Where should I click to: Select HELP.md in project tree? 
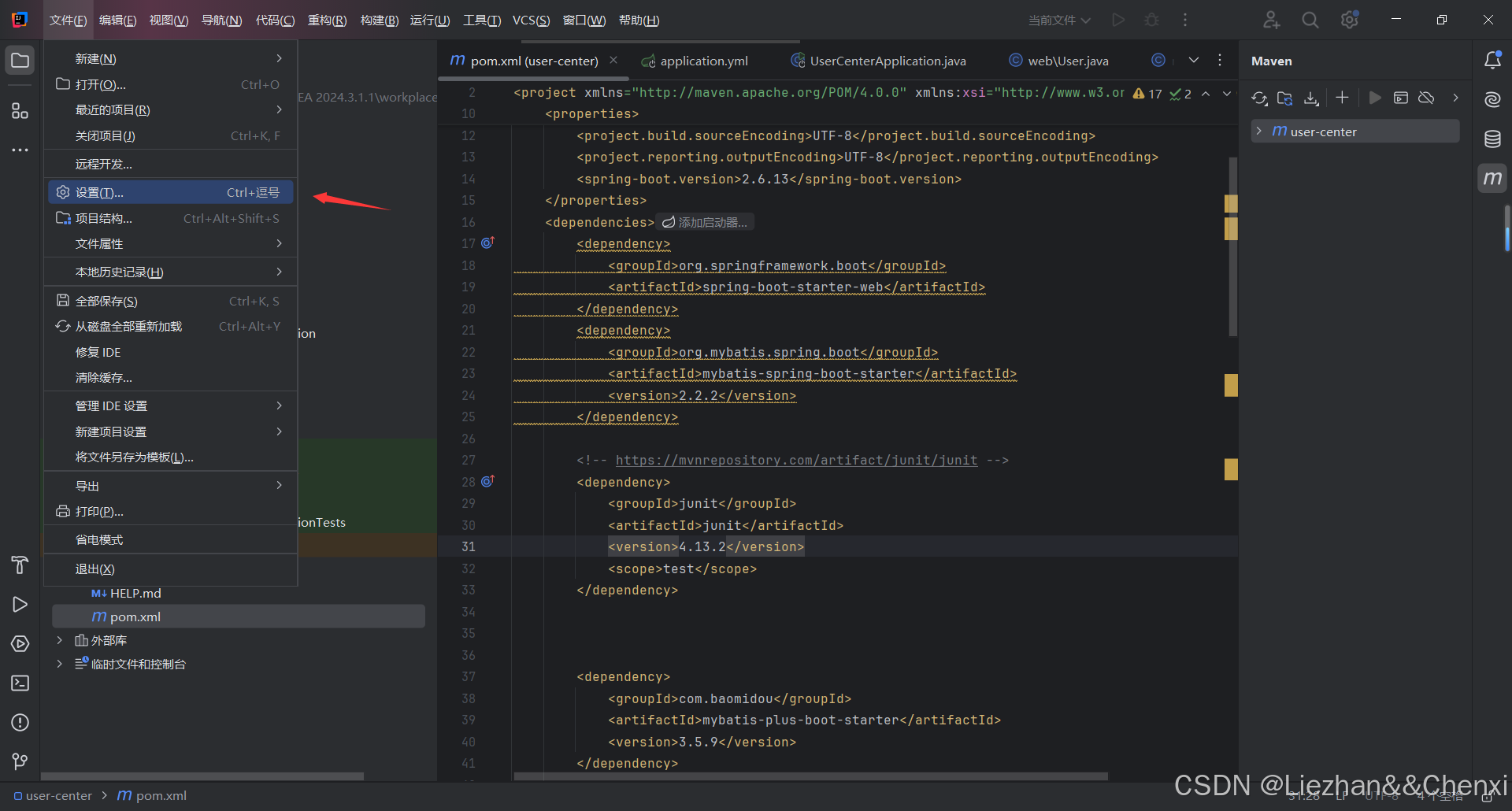pyautogui.click(x=126, y=594)
